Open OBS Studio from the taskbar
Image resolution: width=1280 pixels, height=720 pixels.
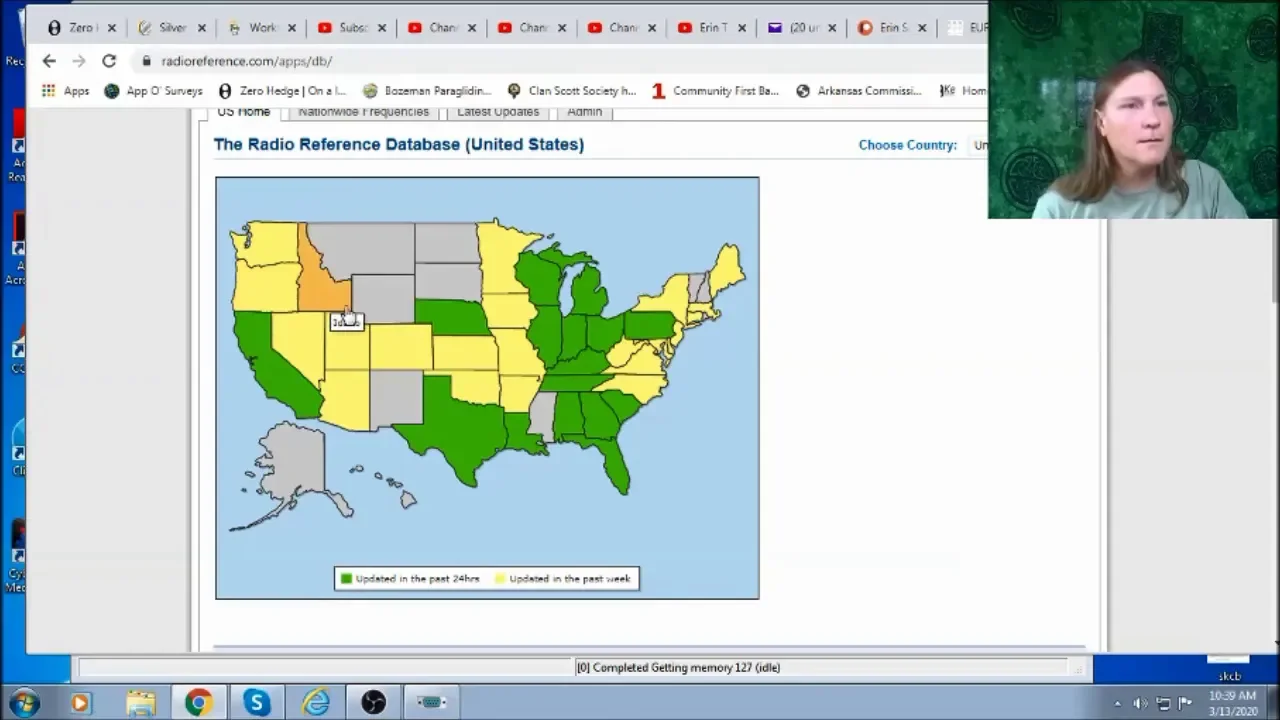pos(373,703)
